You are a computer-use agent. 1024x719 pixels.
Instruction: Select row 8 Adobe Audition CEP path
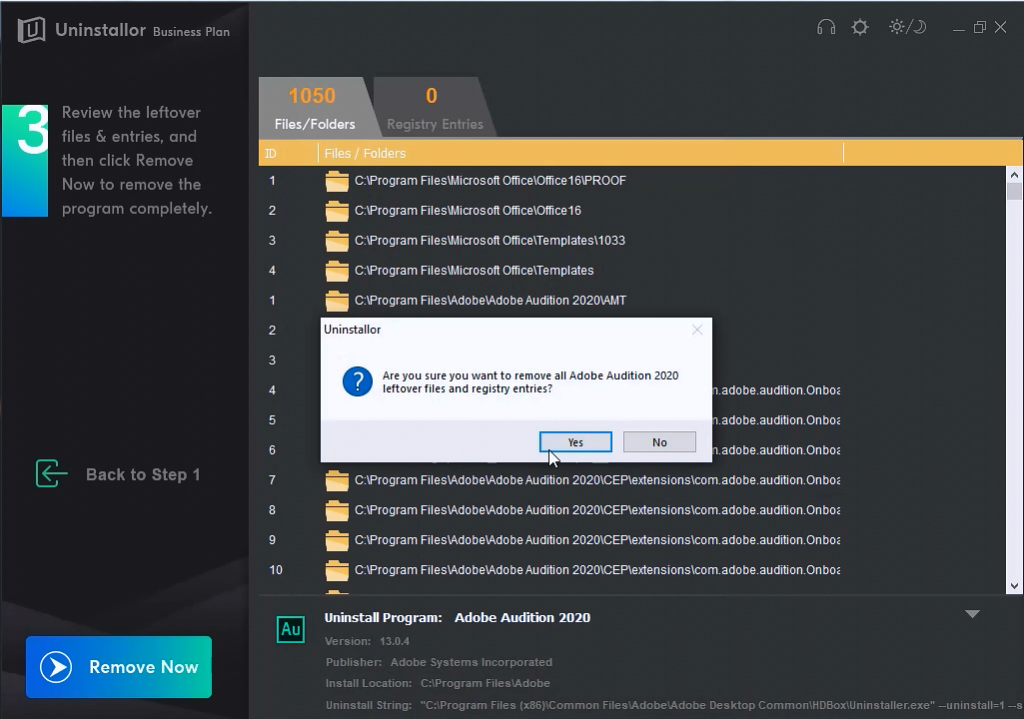[598, 510]
